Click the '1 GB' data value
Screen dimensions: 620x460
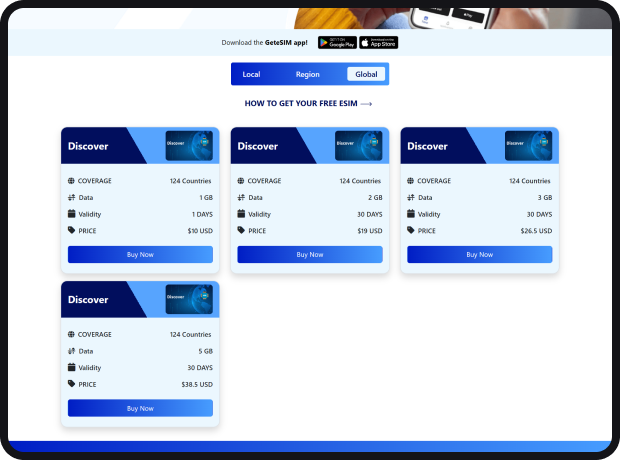(x=206, y=198)
